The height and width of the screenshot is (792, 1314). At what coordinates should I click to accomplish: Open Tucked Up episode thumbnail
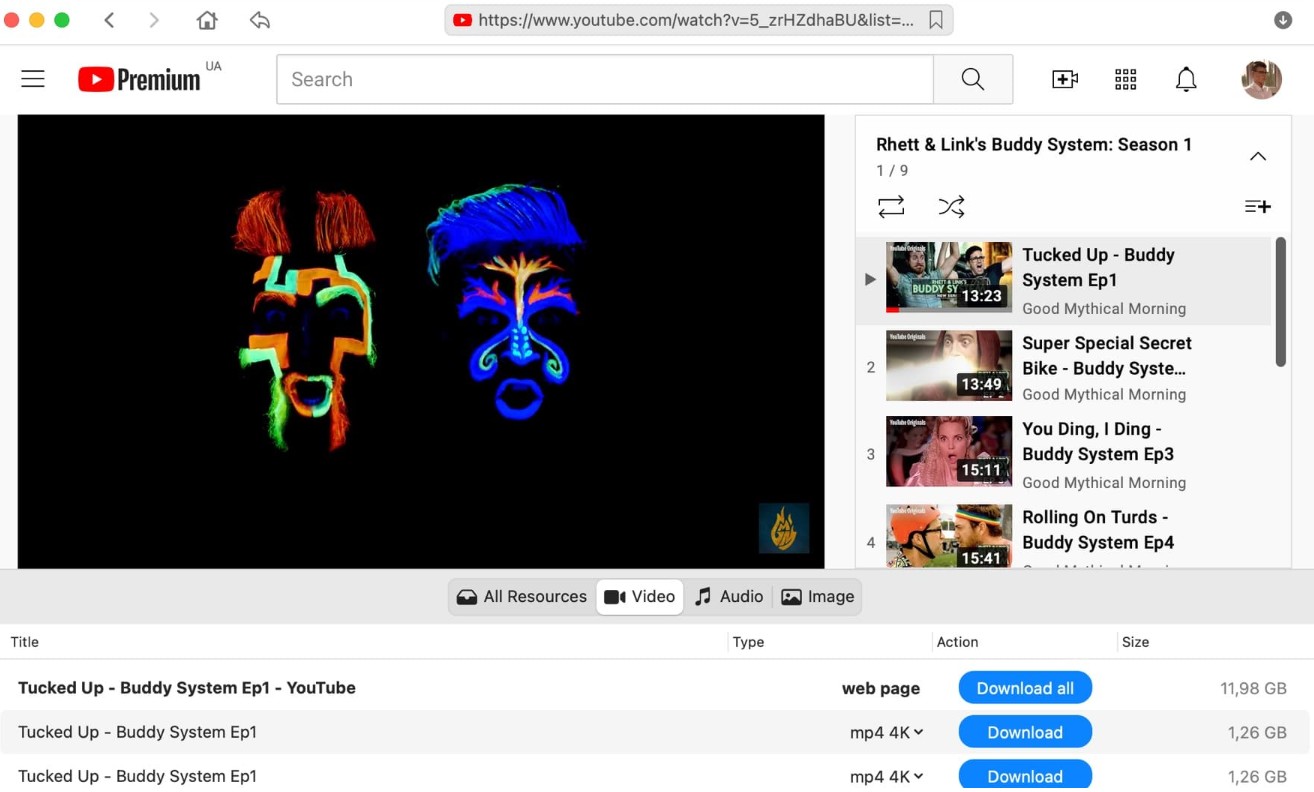click(x=949, y=277)
